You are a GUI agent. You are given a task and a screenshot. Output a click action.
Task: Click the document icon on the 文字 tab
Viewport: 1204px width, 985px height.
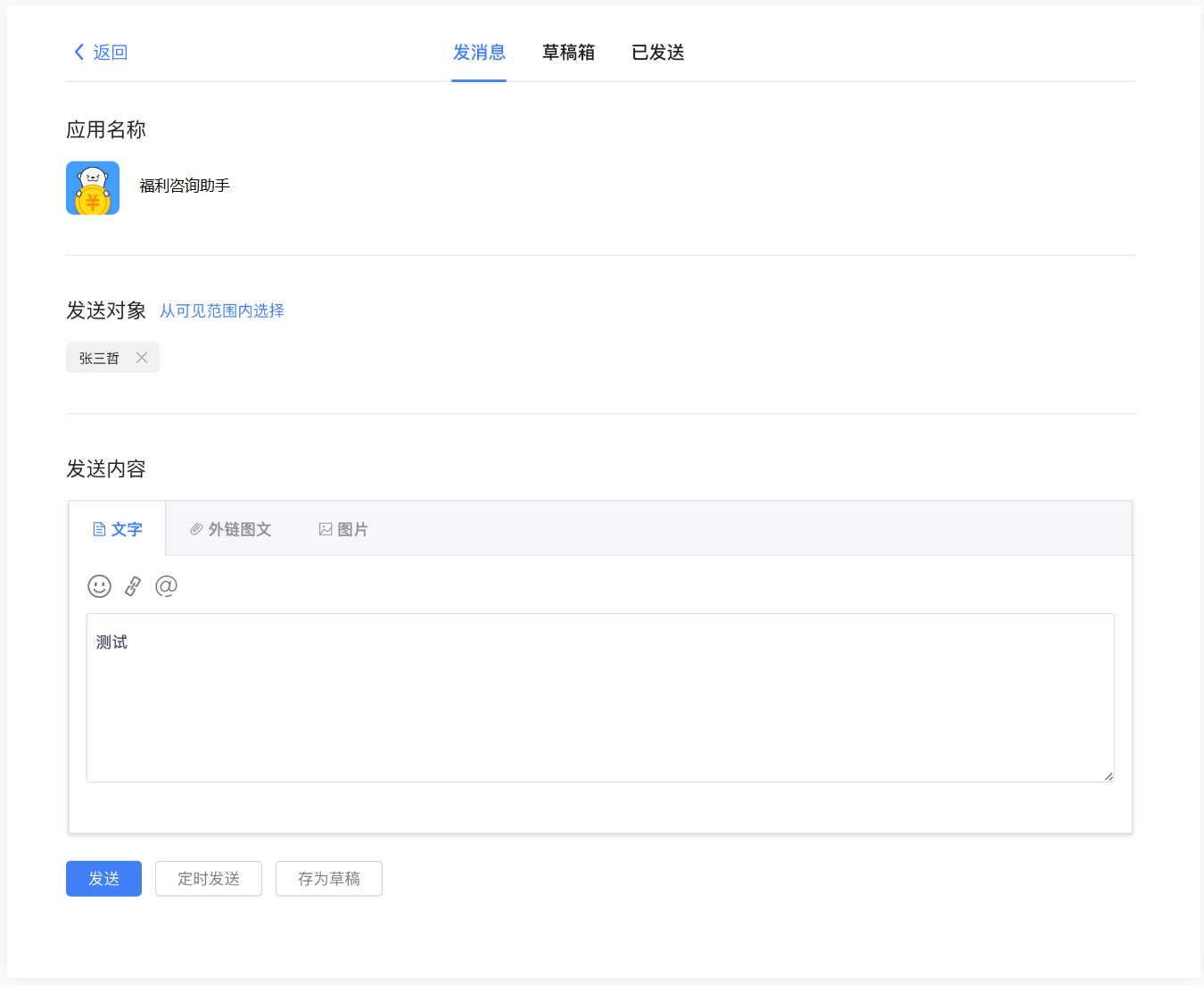[x=100, y=528]
